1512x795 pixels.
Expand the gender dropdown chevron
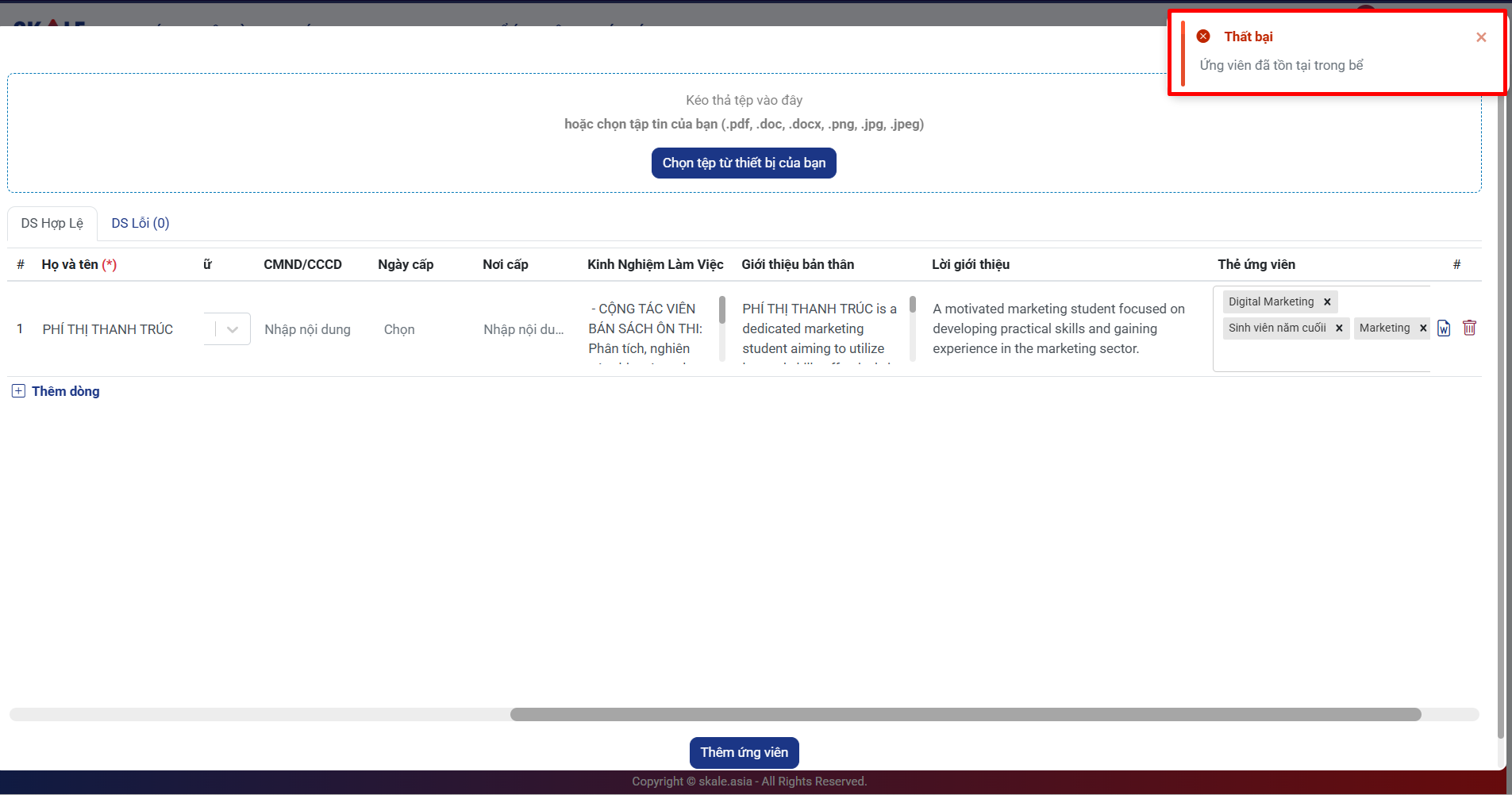tap(233, 329)
